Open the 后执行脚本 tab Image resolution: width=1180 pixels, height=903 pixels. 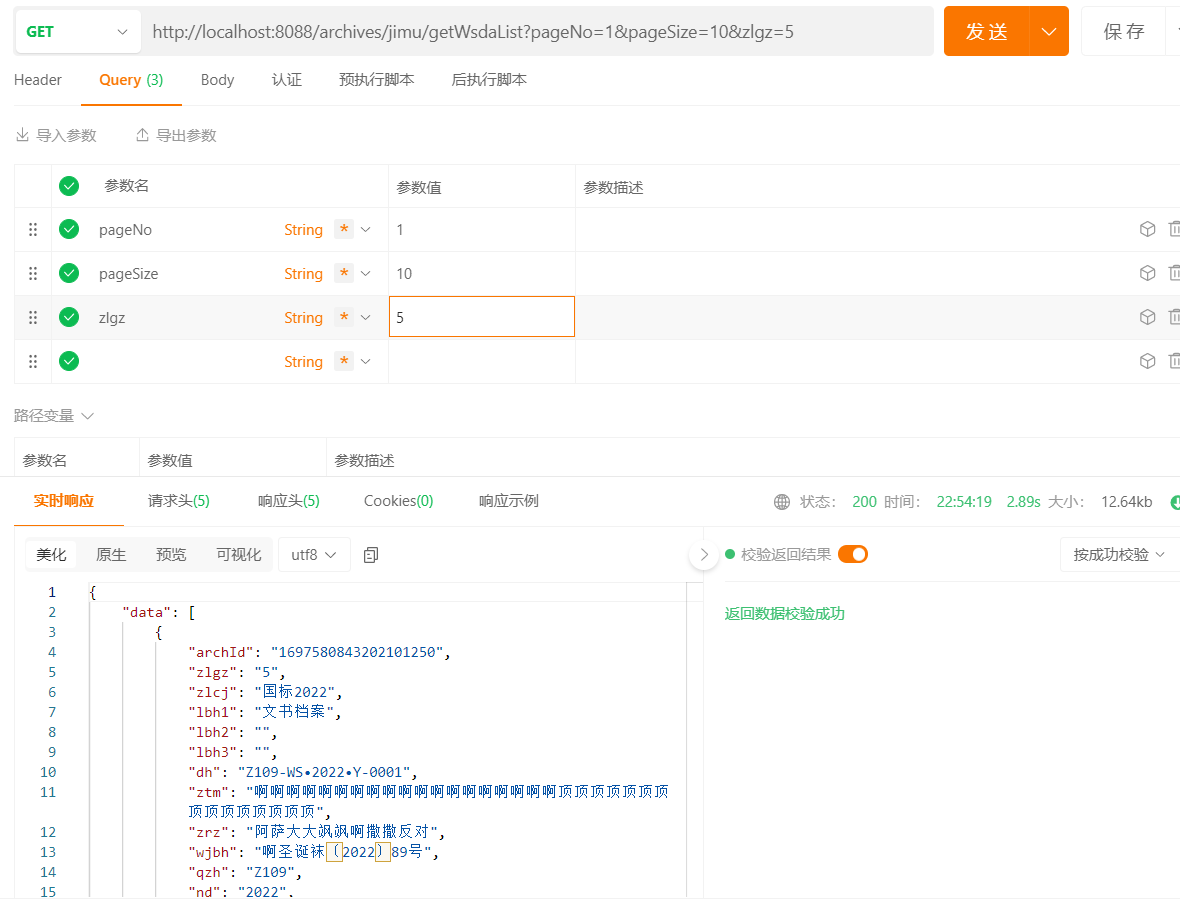coord(489,80)
